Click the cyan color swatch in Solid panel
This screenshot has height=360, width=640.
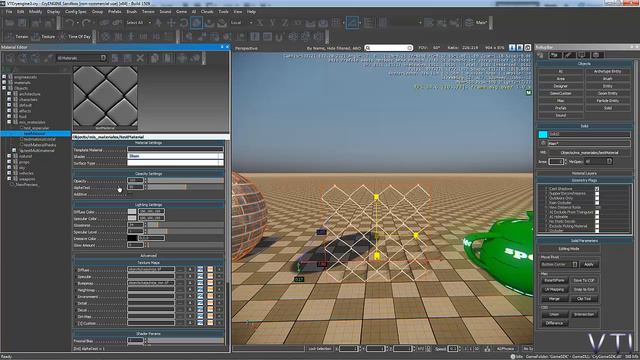543,134
